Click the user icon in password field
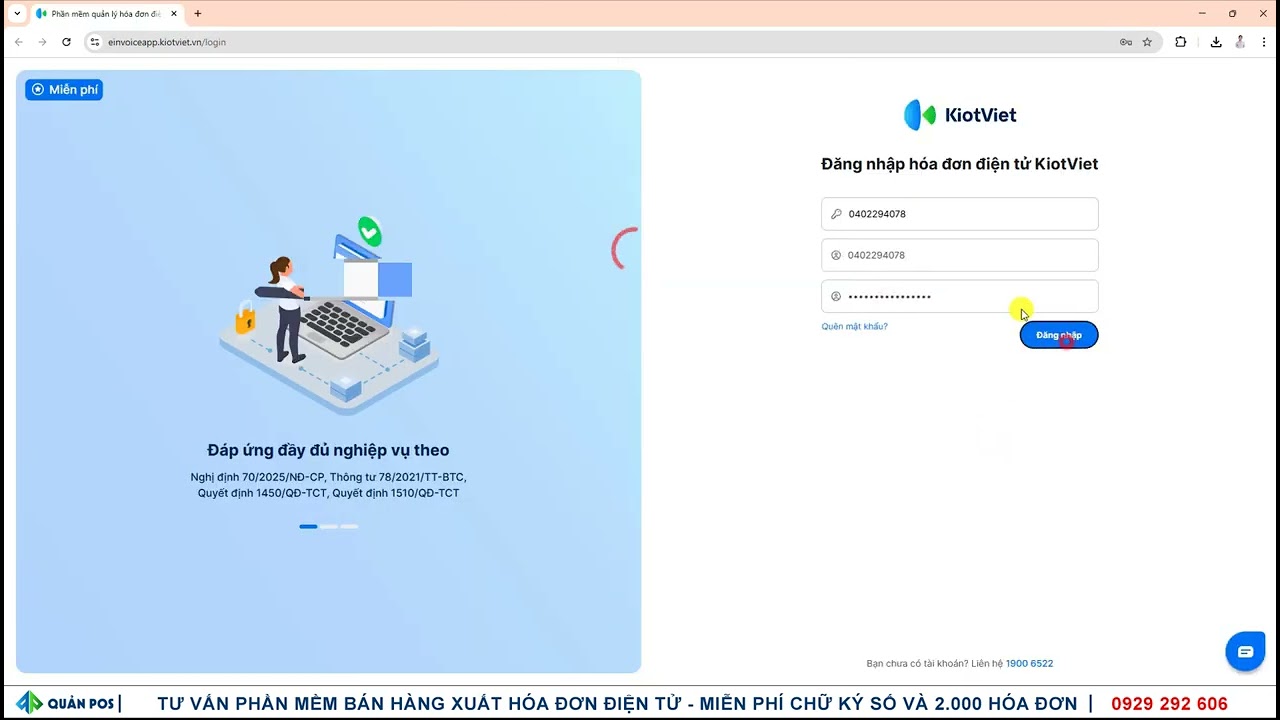Screen dimensions: 1280x720 click(836, 296)
